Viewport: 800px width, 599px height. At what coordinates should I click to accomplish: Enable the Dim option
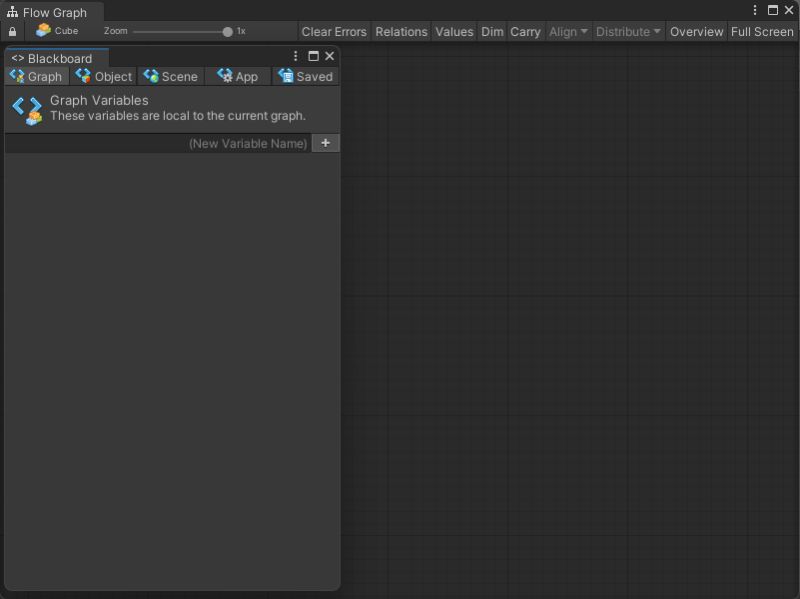[492, 31]
